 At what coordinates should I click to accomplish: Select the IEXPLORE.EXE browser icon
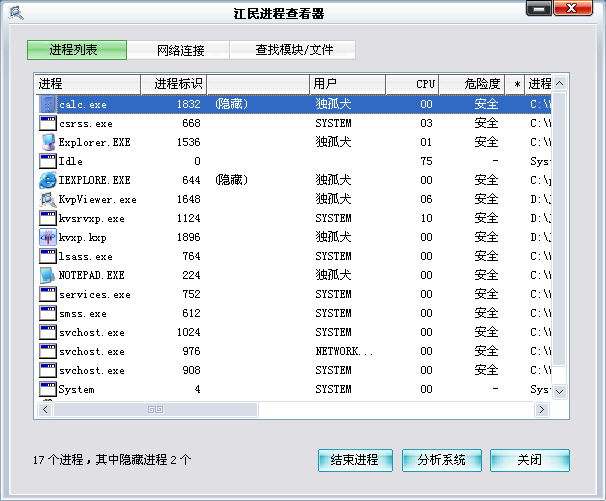coord(48,180)
